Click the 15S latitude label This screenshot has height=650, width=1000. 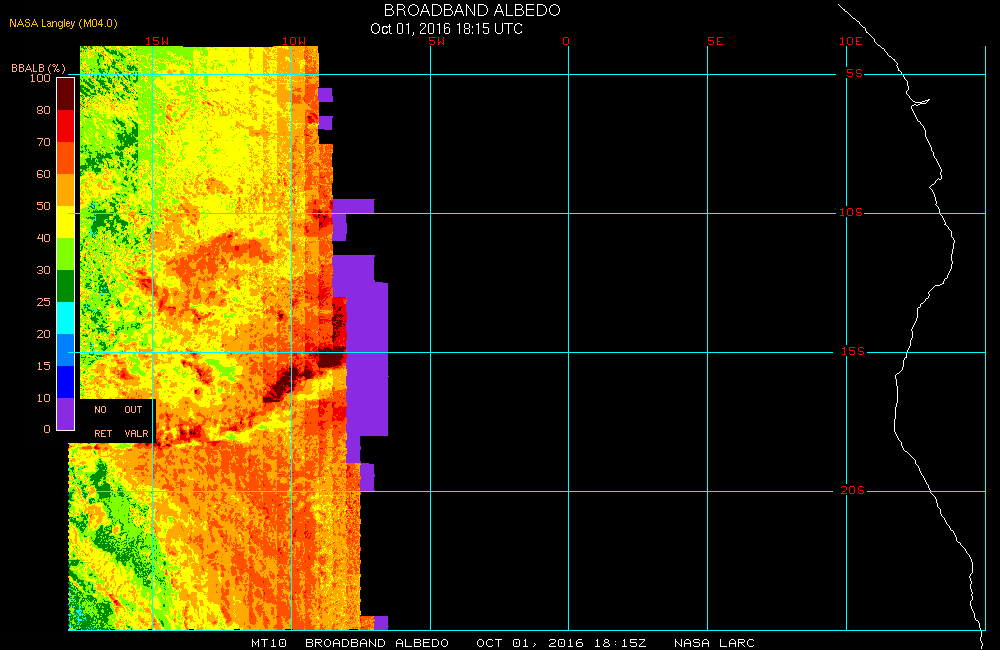pyautogui.click(x=853, y=351)
